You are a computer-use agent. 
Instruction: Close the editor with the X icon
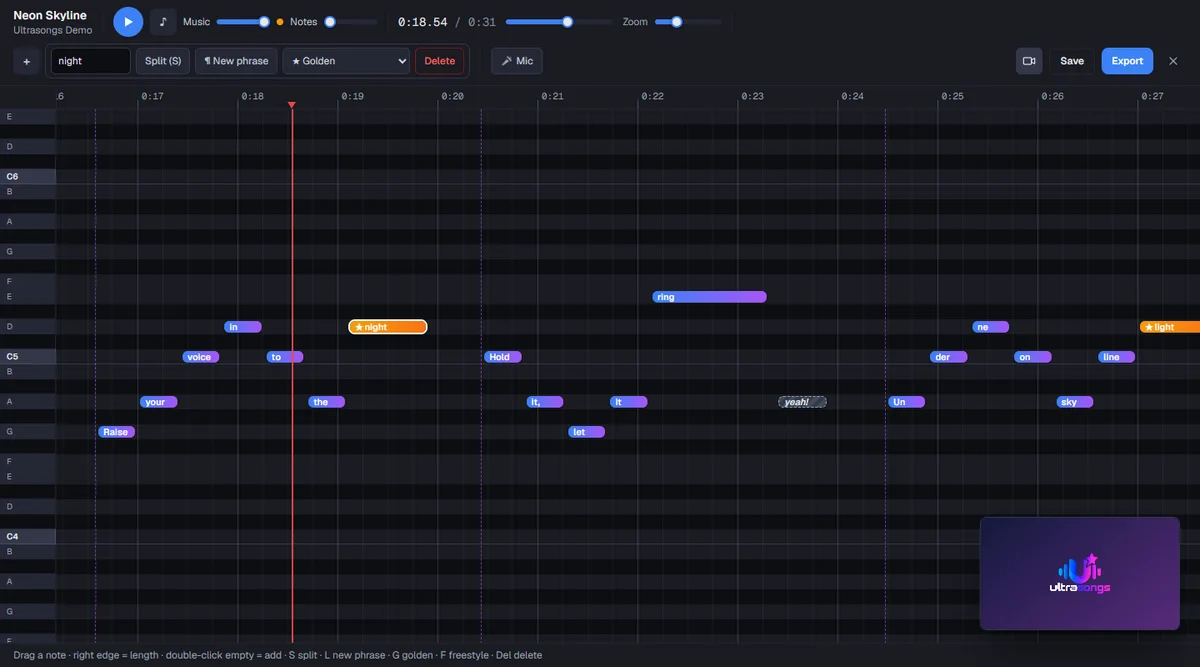tap(1174, 61)
